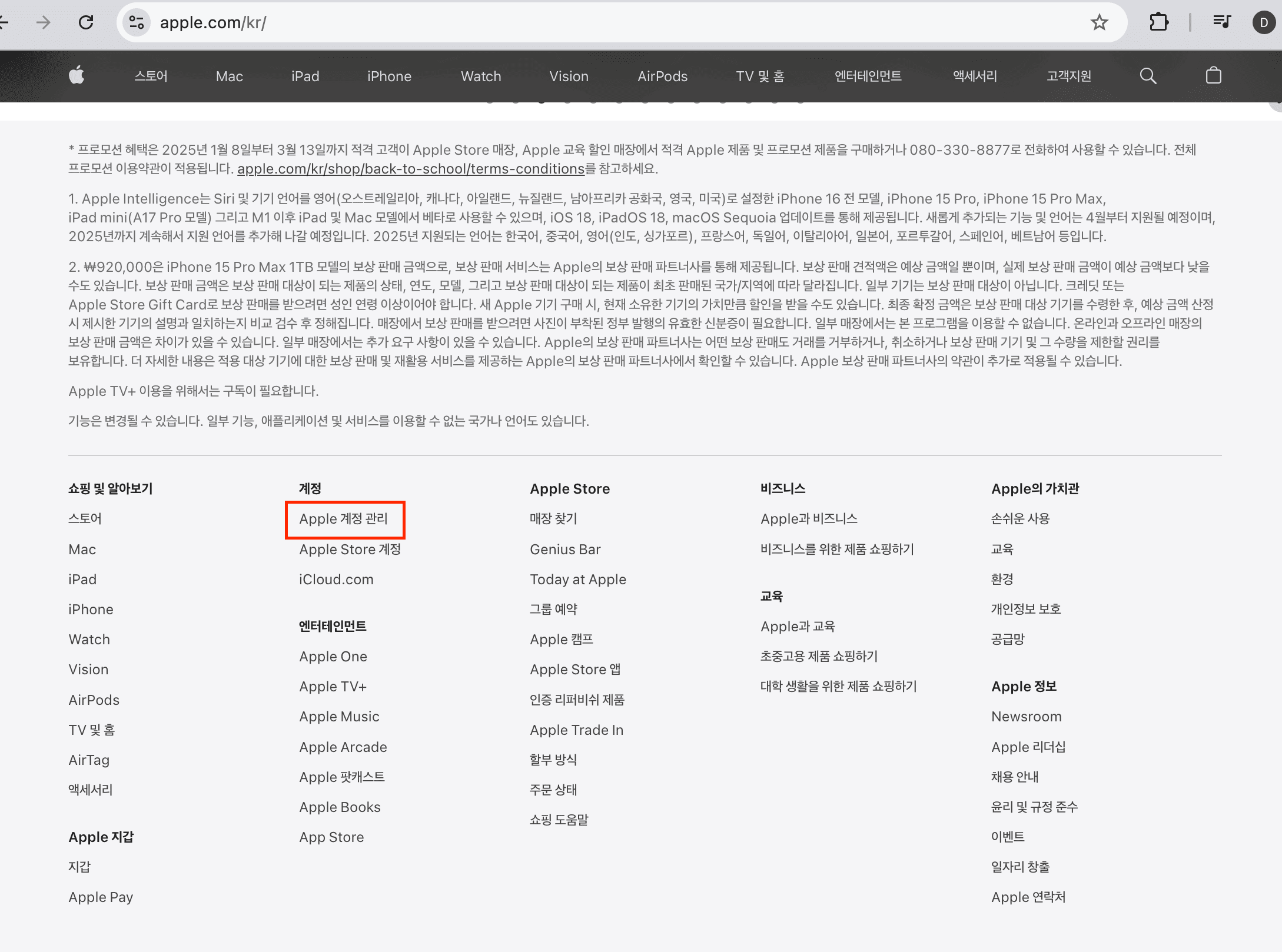Click the Genius Bar footer link
The width and height of the screenshot is (1282, 952).
coord(565,550)
